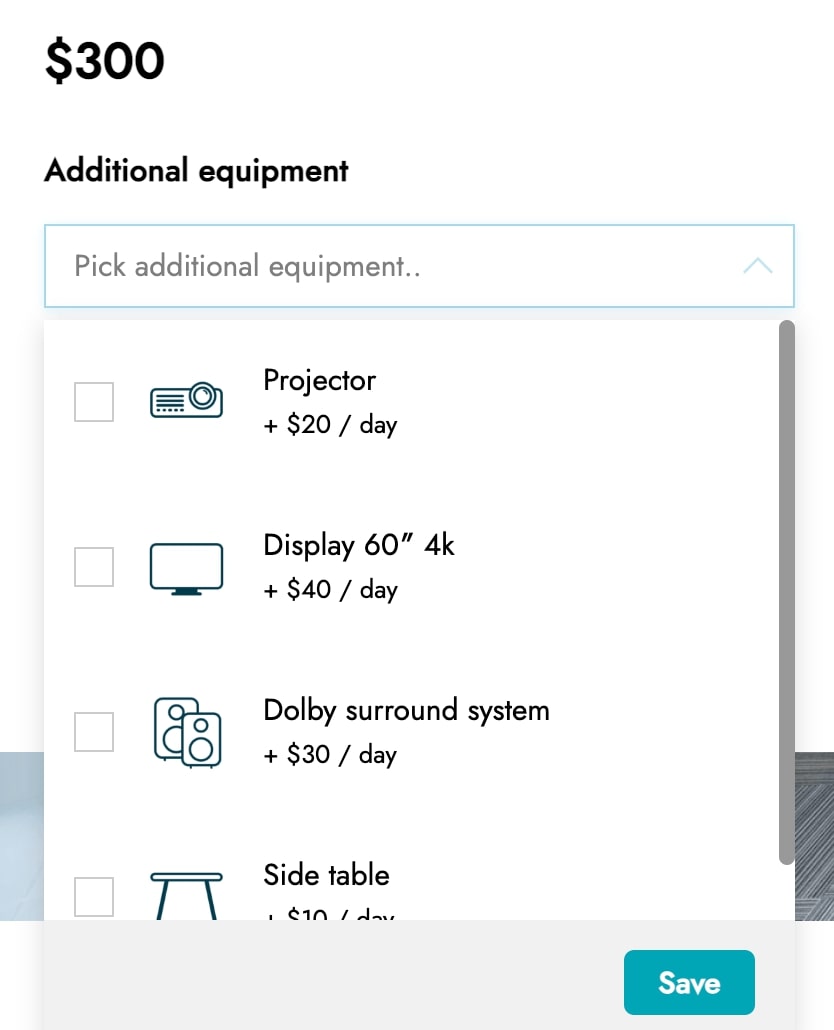Click the projector icon
The image size is (834, 1030).
[x=187, y=399]
